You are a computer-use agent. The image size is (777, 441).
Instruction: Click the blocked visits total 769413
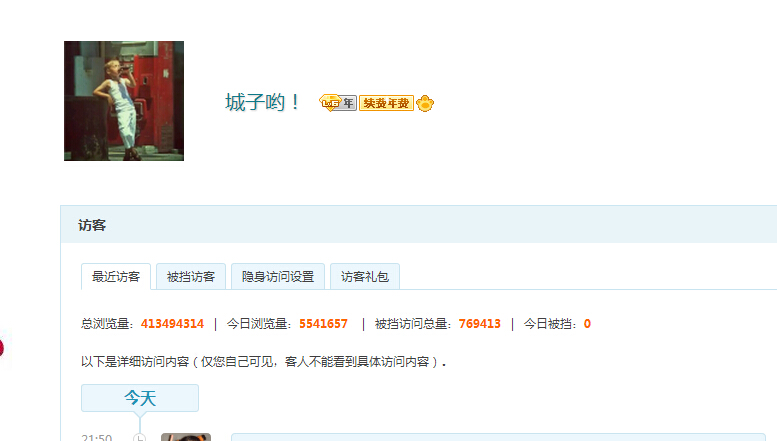click(480, 324)
